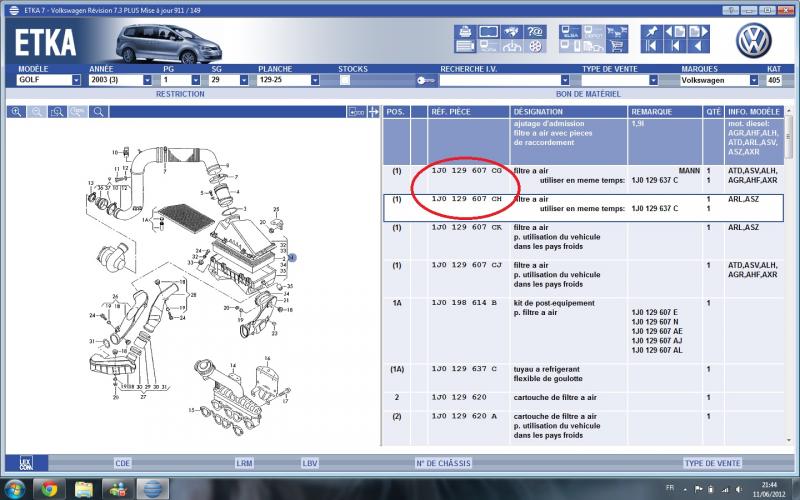Click the blank screen frame icon
Viewport: 800px width, 500px height.
click(x=489, y=32)
